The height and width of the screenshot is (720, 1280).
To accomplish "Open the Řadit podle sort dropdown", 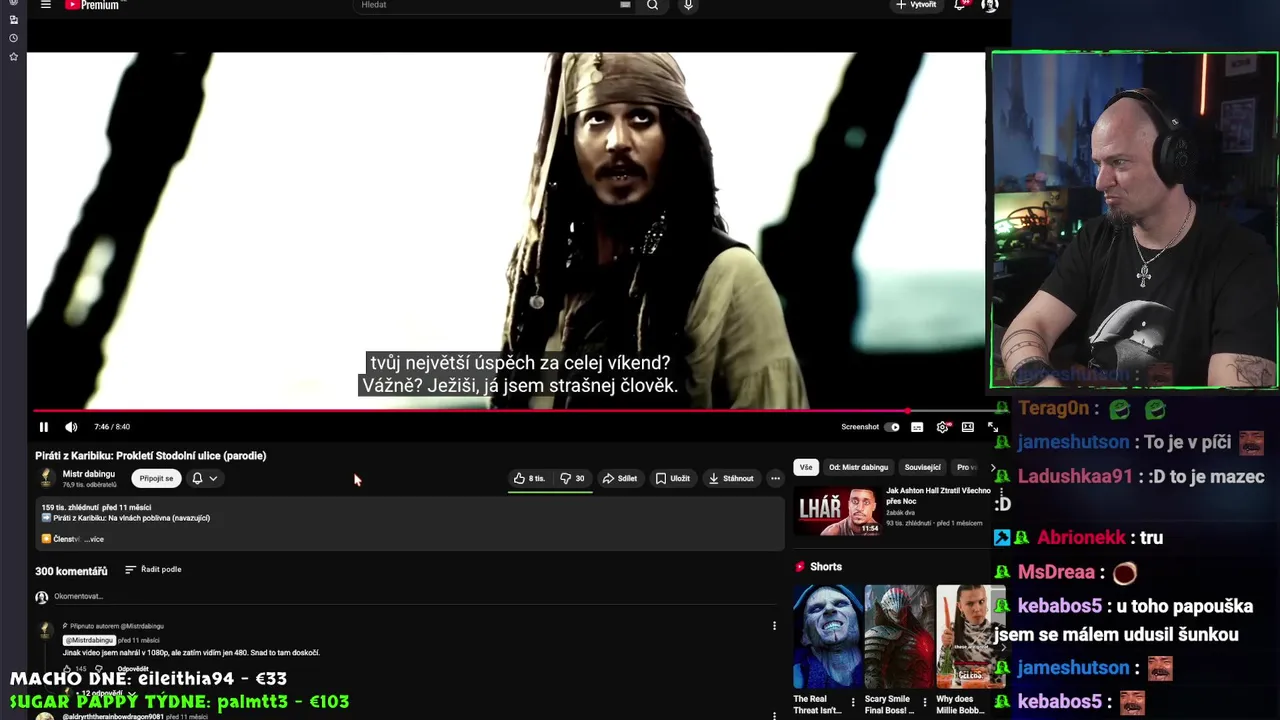I will 153,569.
